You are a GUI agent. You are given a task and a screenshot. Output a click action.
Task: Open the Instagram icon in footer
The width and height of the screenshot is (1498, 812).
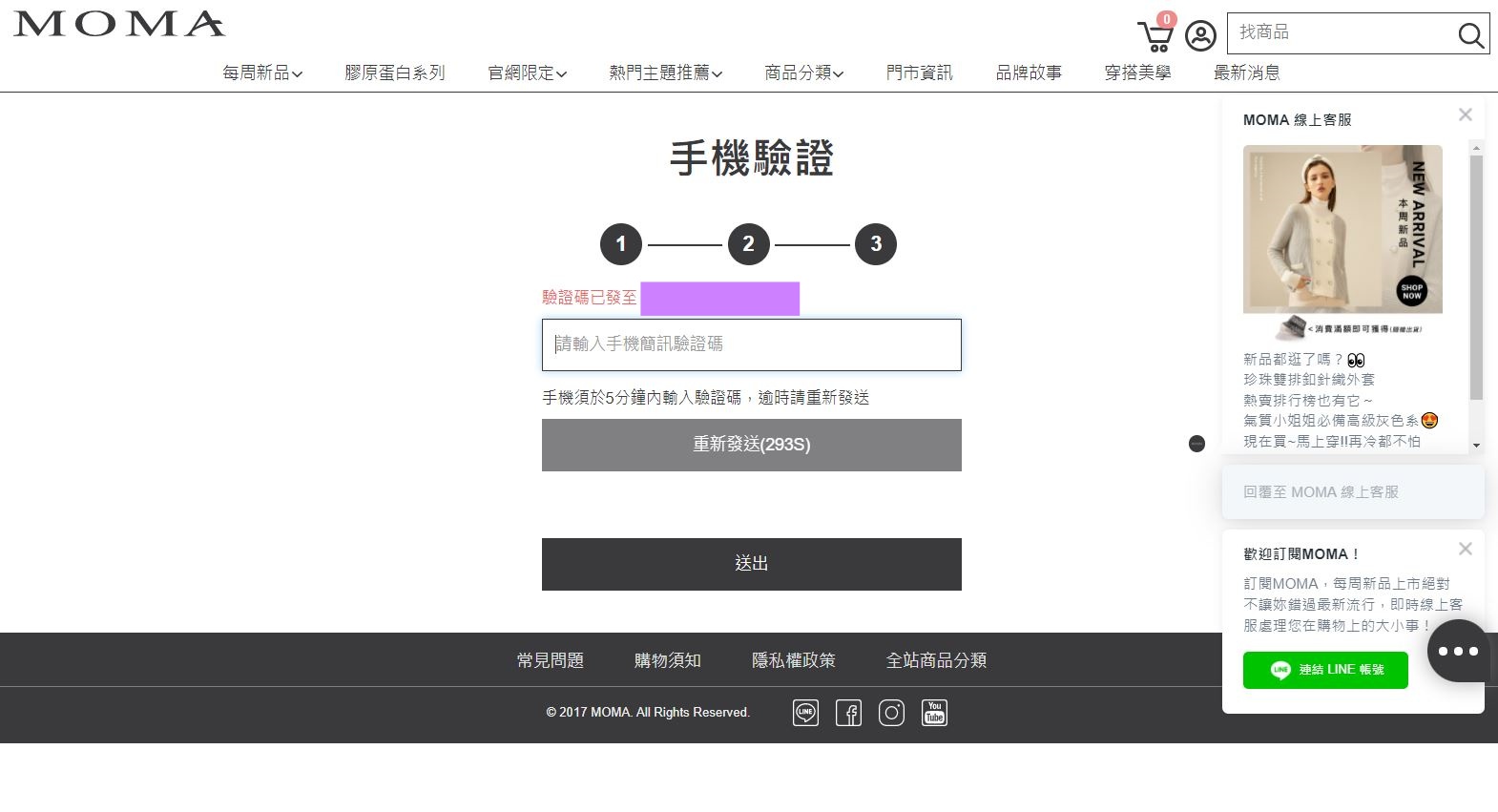pyautogui.click(x=891, y=713)
